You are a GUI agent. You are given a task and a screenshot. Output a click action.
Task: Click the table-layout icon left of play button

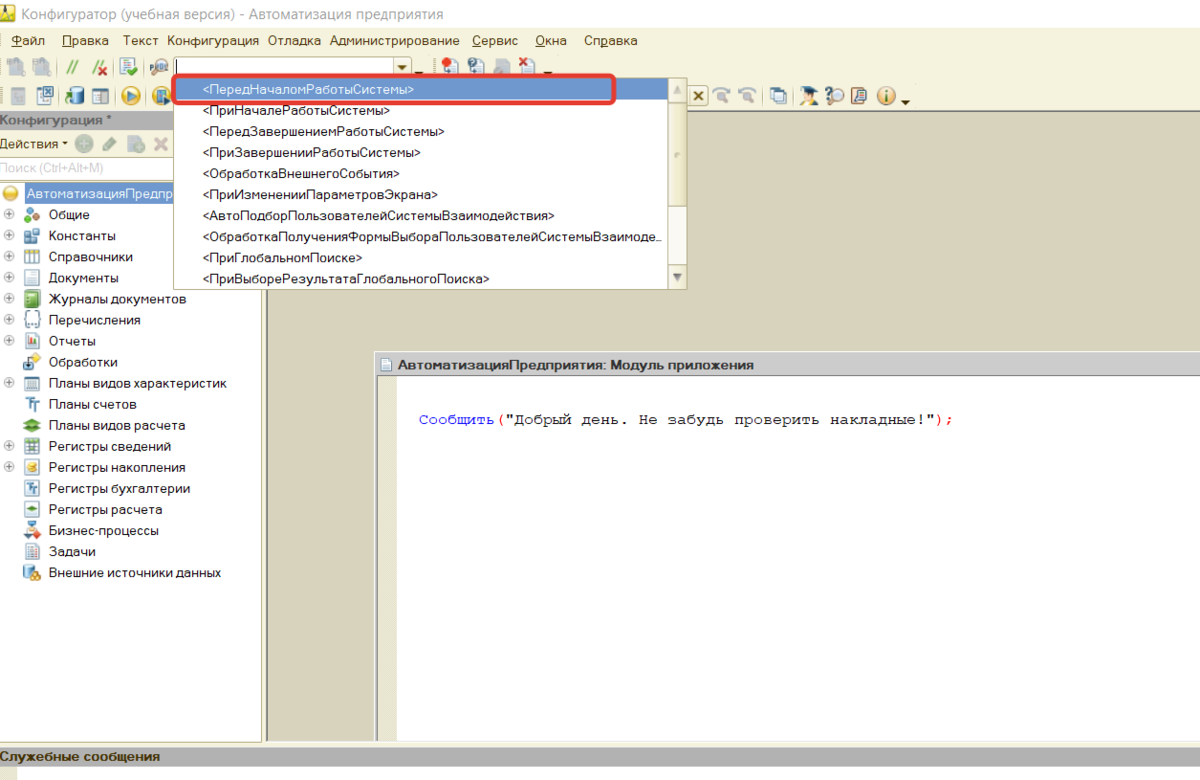[100, 96]
